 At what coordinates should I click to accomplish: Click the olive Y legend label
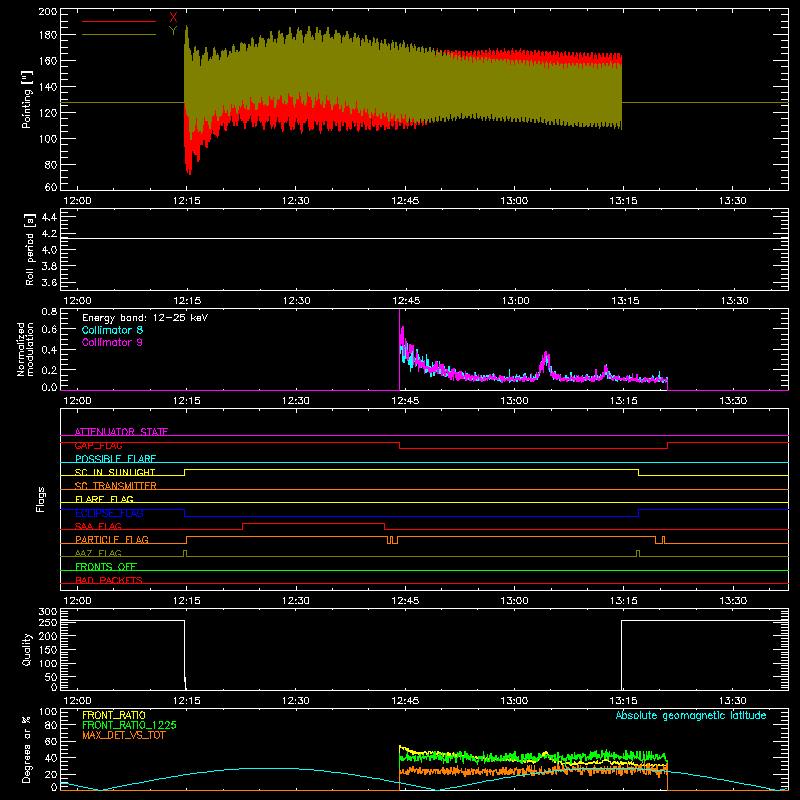[173, 31]
